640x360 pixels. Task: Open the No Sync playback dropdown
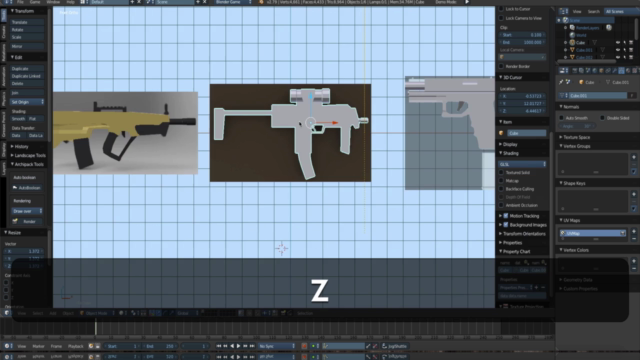(277, 346)
